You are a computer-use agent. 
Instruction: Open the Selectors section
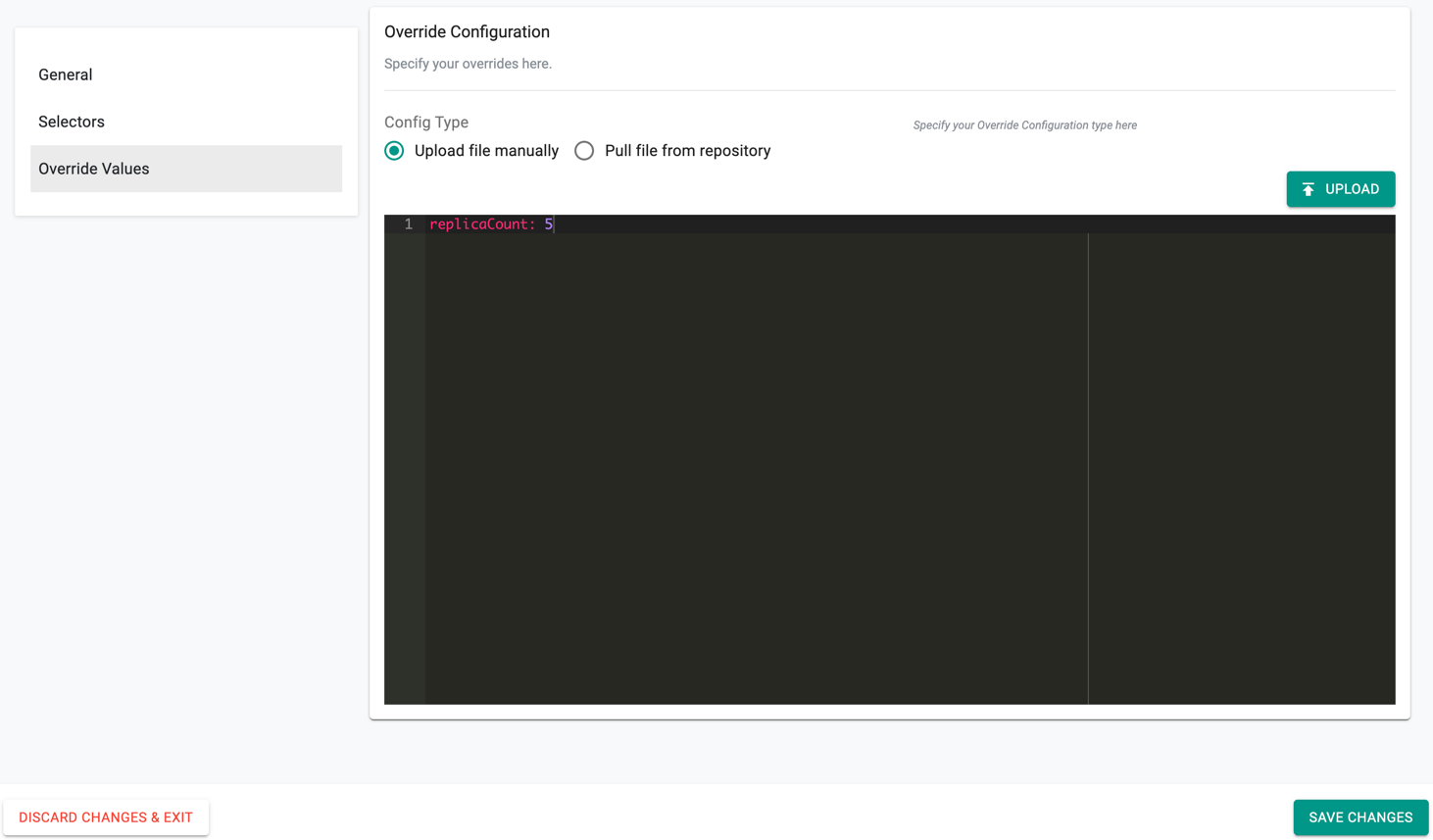(186, 122)
